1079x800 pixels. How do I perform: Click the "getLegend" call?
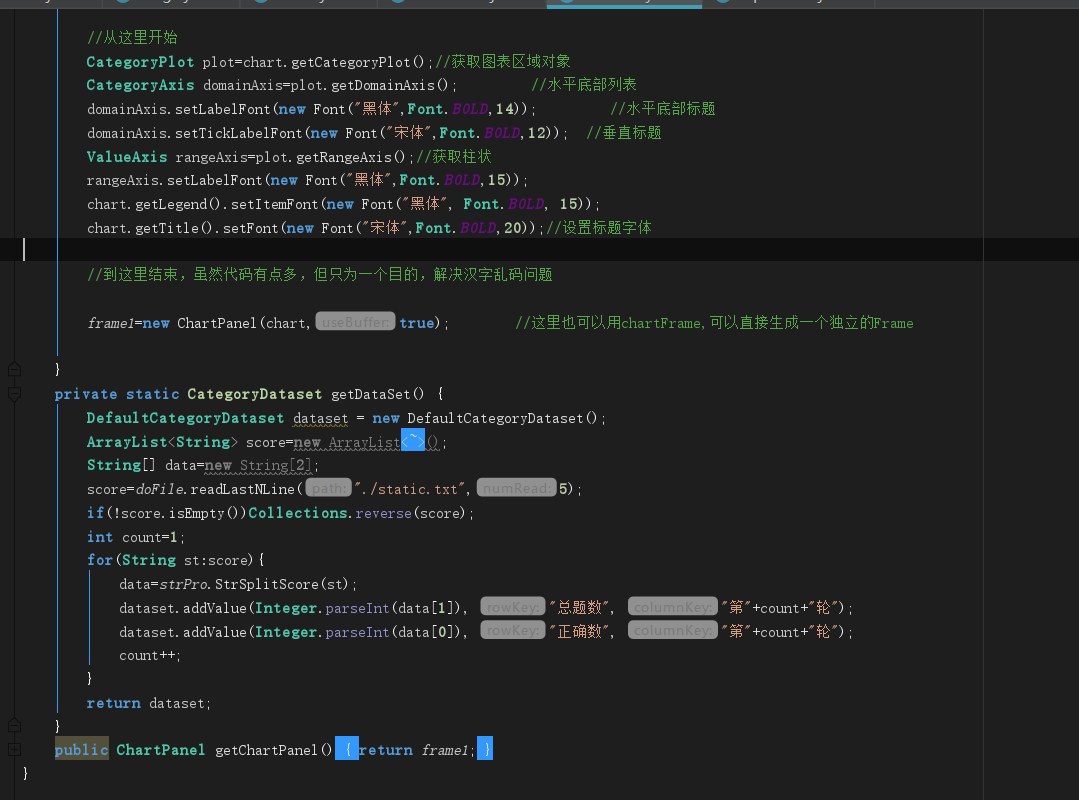tap(171, 204)
